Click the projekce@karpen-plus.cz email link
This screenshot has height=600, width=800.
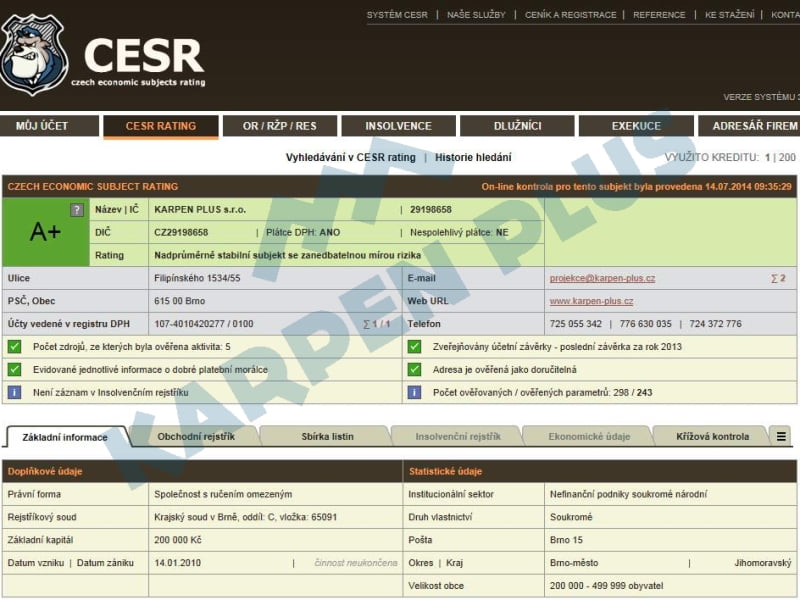click(x=602, y=278)
